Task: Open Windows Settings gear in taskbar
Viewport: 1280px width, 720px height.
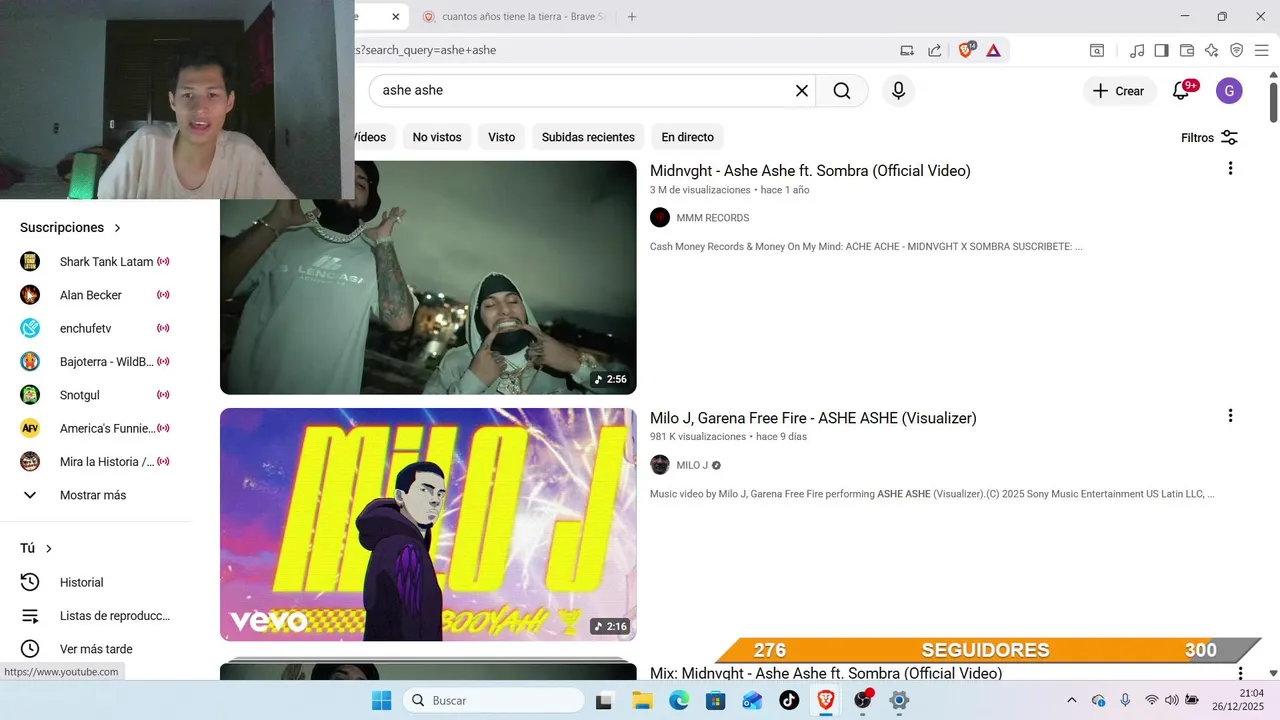Action: tap(899, 700)
